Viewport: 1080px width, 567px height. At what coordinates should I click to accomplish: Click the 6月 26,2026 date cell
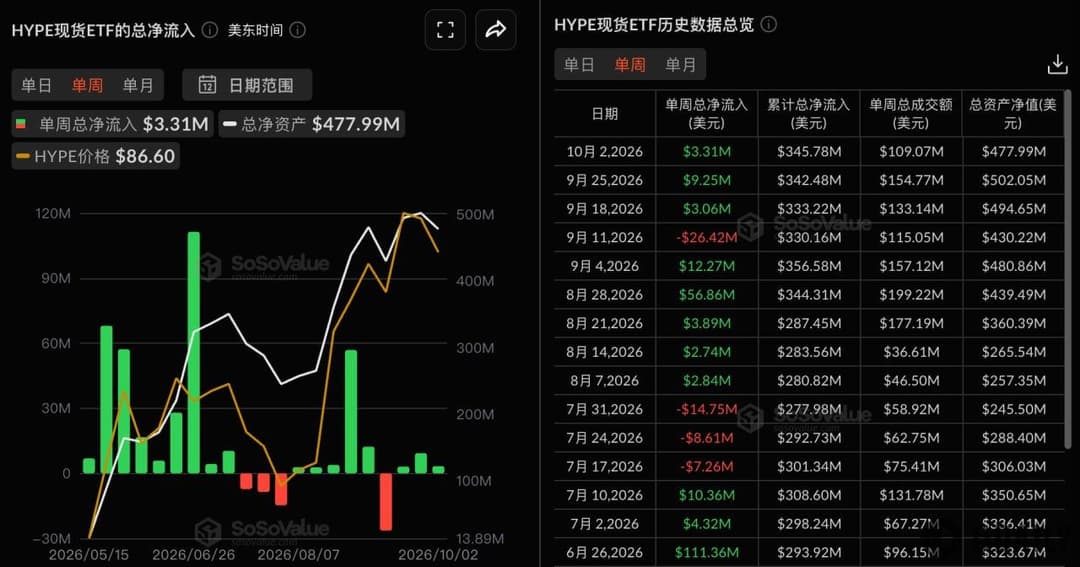pyautogui.click(x=605, y=553)
